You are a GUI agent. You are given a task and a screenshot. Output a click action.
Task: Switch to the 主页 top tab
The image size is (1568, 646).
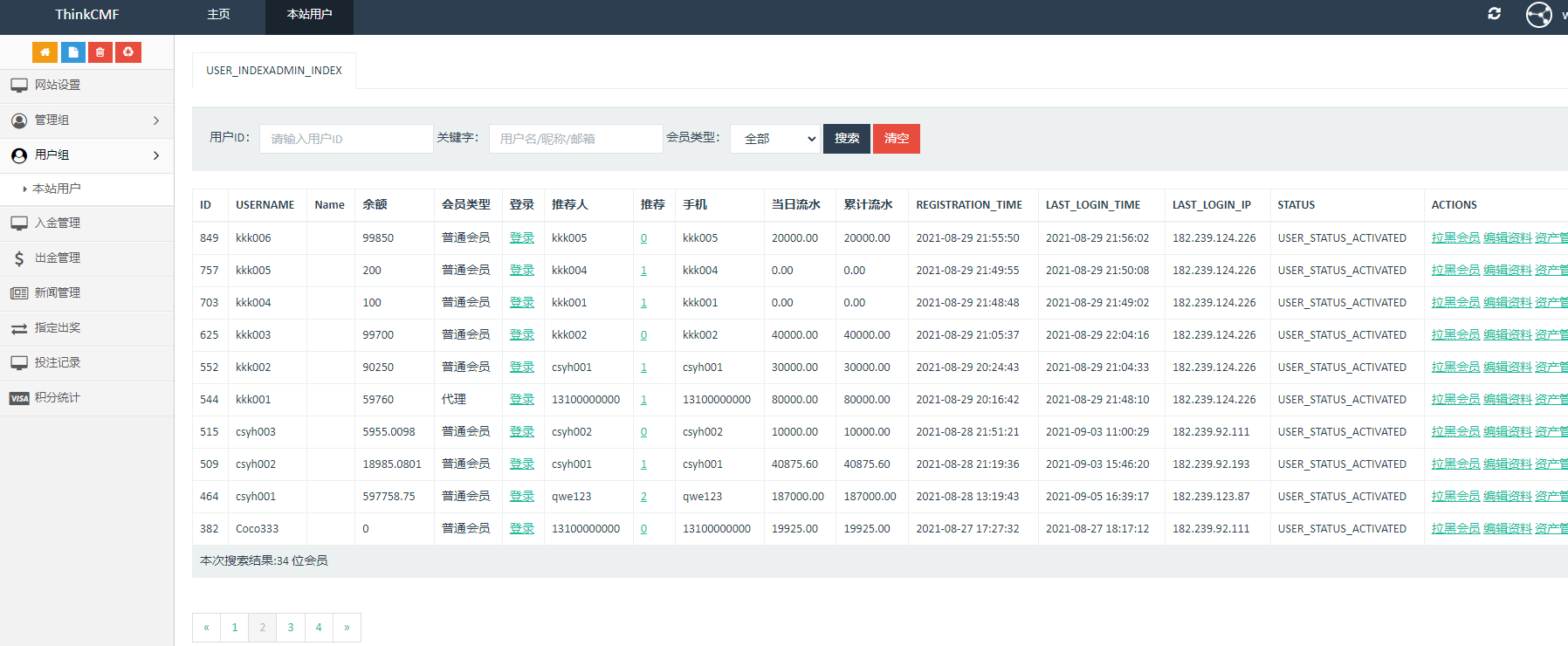click(218, 15)
